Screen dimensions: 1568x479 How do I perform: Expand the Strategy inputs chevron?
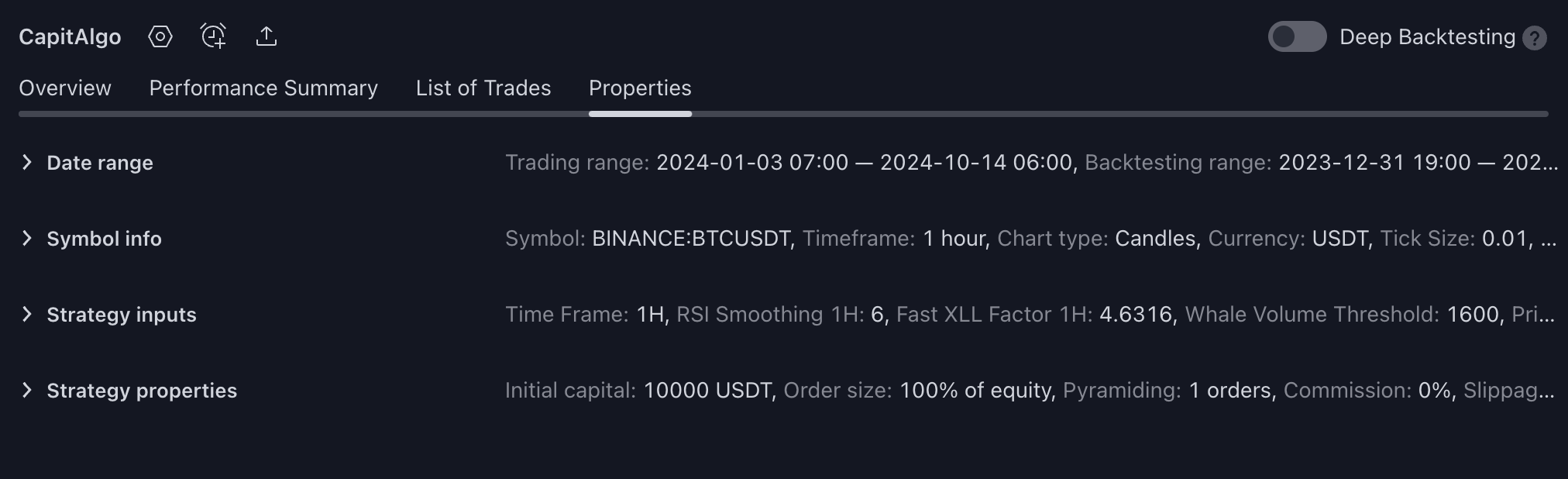pyautogui.click(x=27, y=314)
